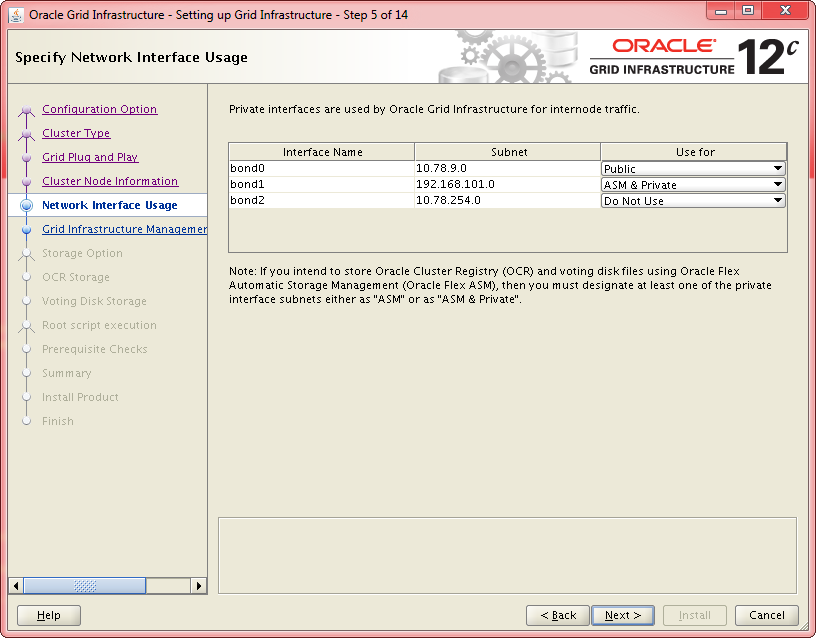Open the Use for dropdown for bond2
Image resolution: width=816 pixels, height=638 pixels.
coord(777,201)
